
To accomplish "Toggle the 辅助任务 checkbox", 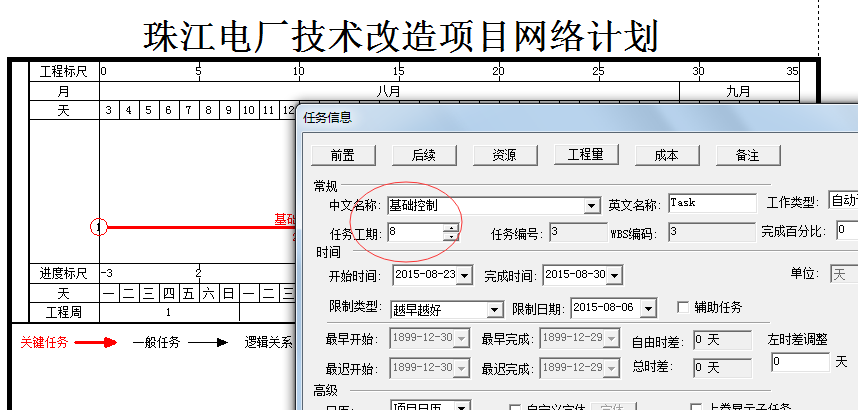I will tap(684, 307).
